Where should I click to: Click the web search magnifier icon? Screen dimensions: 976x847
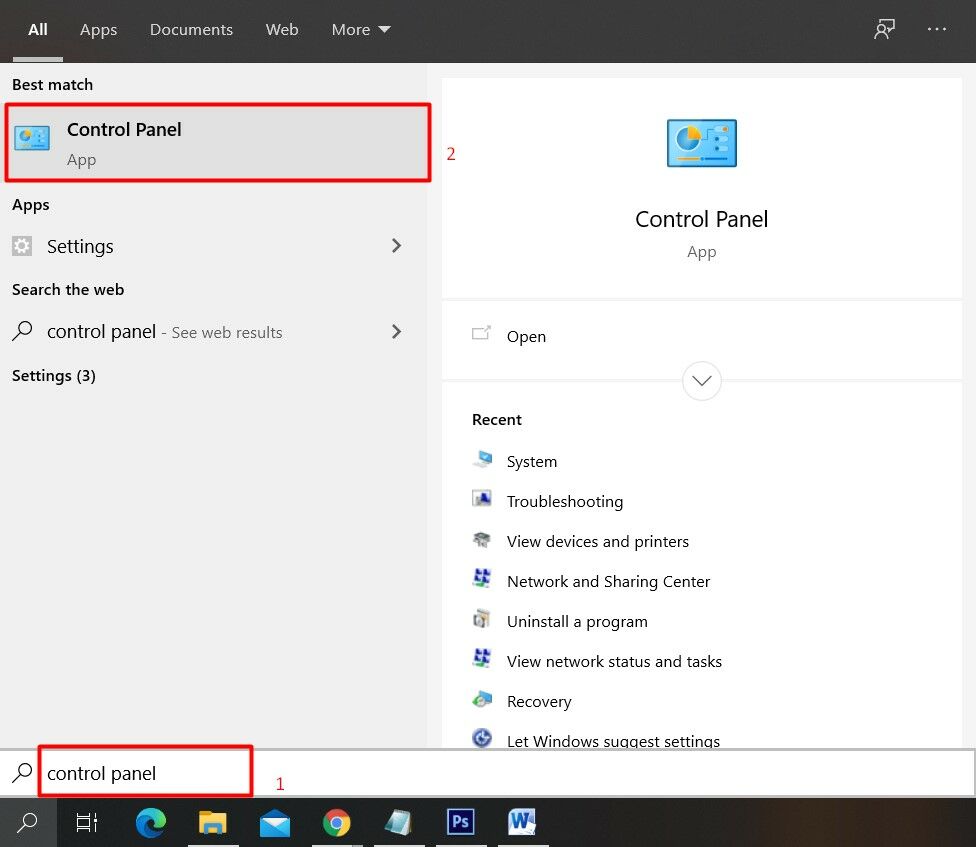pyautogui.click(x=22, y=331)
